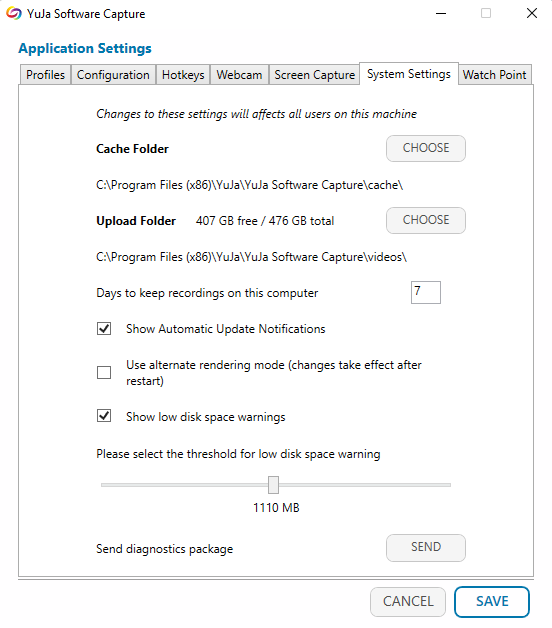Select the System Settings tab

[x=409, y=74]
